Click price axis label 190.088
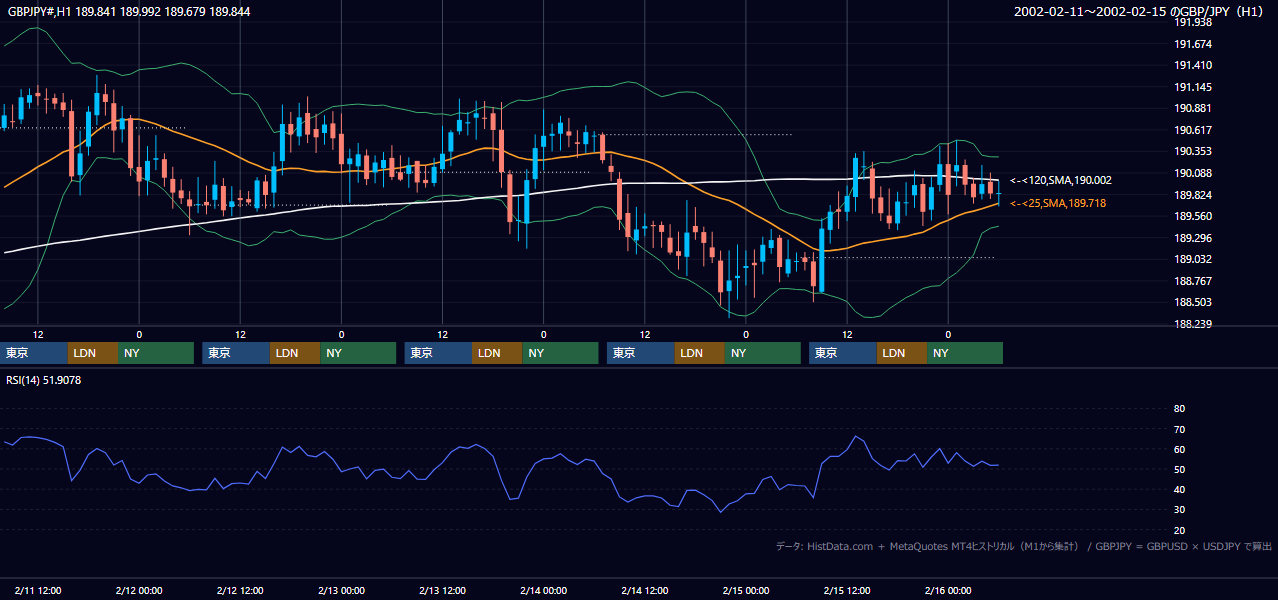The image size is (1278, 600). pos(1193,173)
